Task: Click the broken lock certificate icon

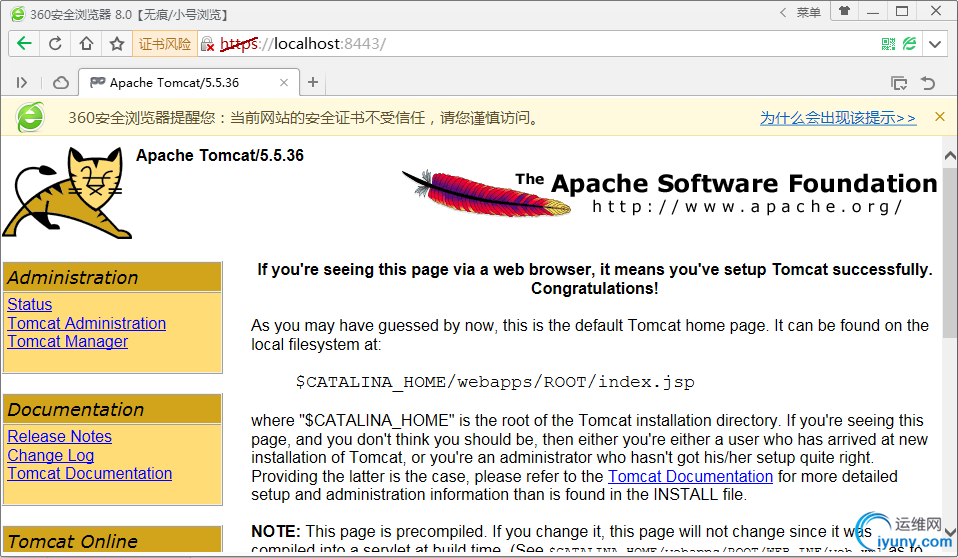Action: click(x=208, y=44)
